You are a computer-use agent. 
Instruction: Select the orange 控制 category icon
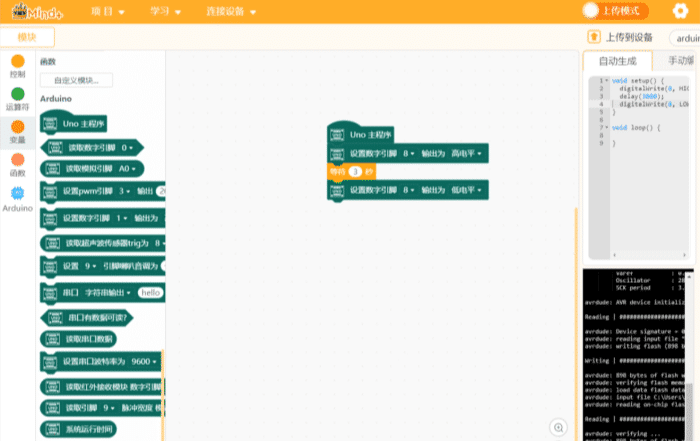tap(17, 62)
